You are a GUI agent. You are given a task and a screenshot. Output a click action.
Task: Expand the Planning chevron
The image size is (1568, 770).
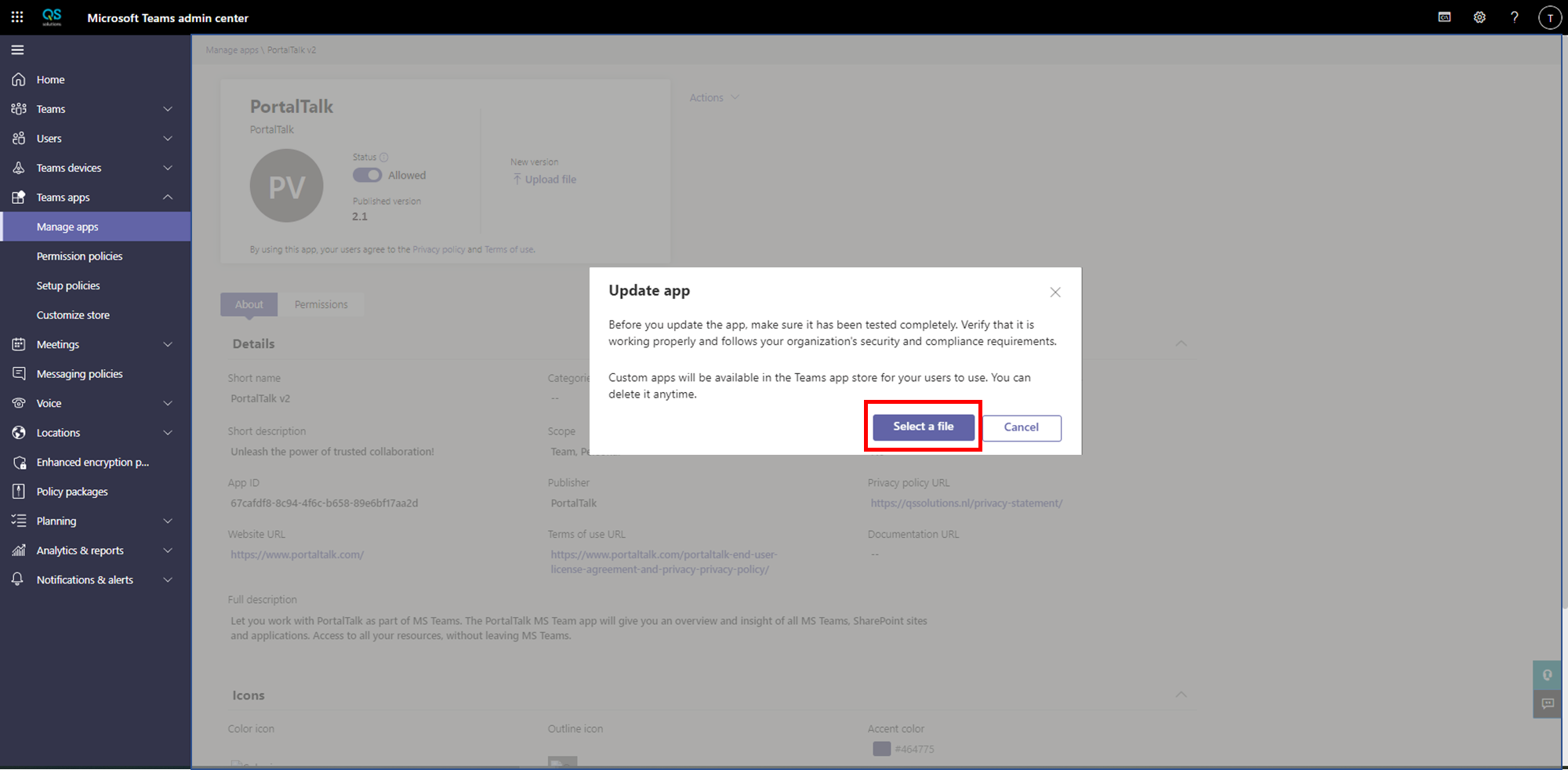pyautogui.click(x=168, y=521)
